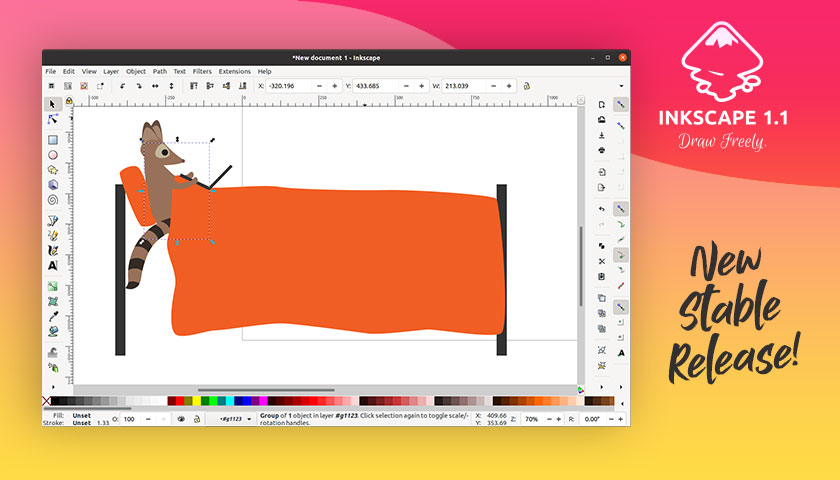Pick the red swatch in palette

[181, 401]
